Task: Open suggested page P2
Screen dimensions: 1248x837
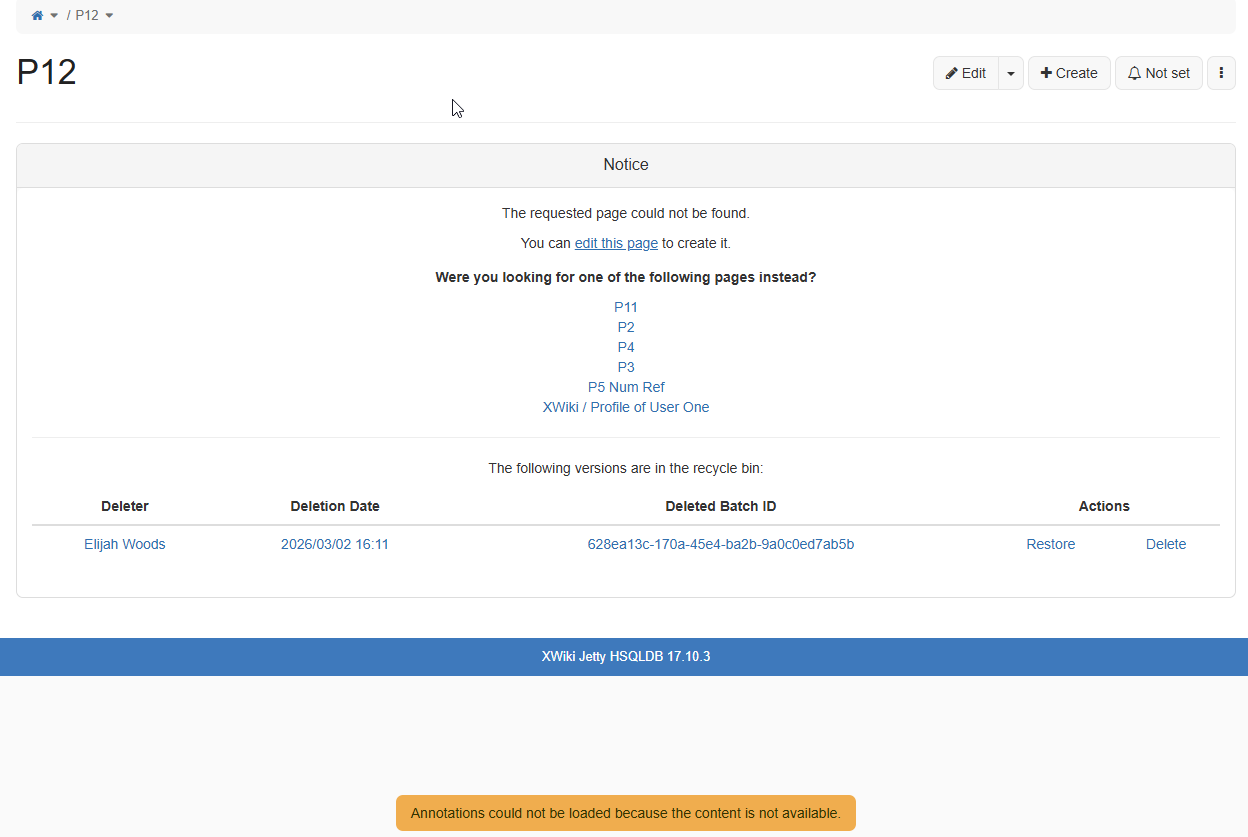Action: click(x=626, y=327)
